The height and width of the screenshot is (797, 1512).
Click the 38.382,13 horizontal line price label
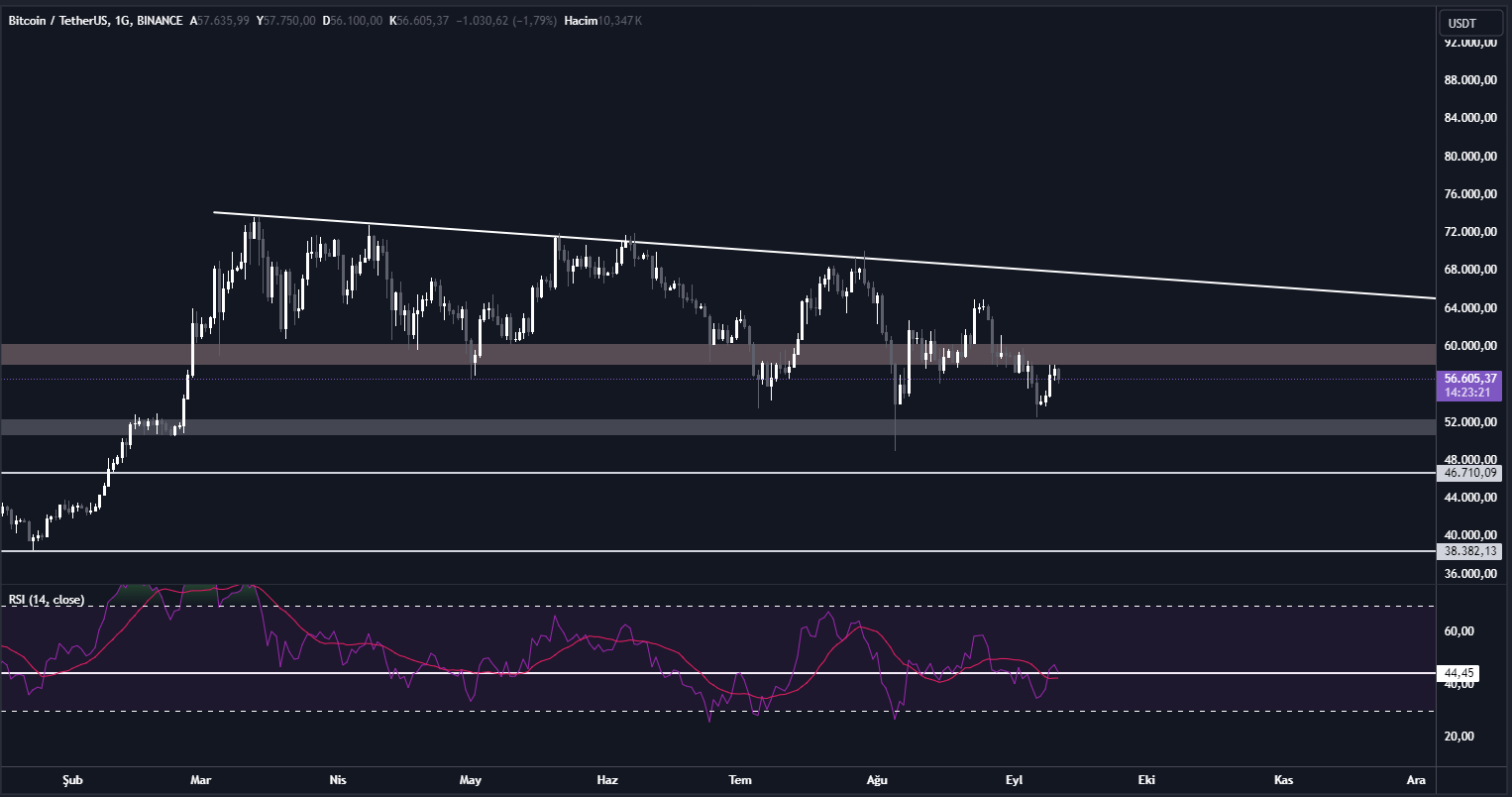(x=1470, y=550)
